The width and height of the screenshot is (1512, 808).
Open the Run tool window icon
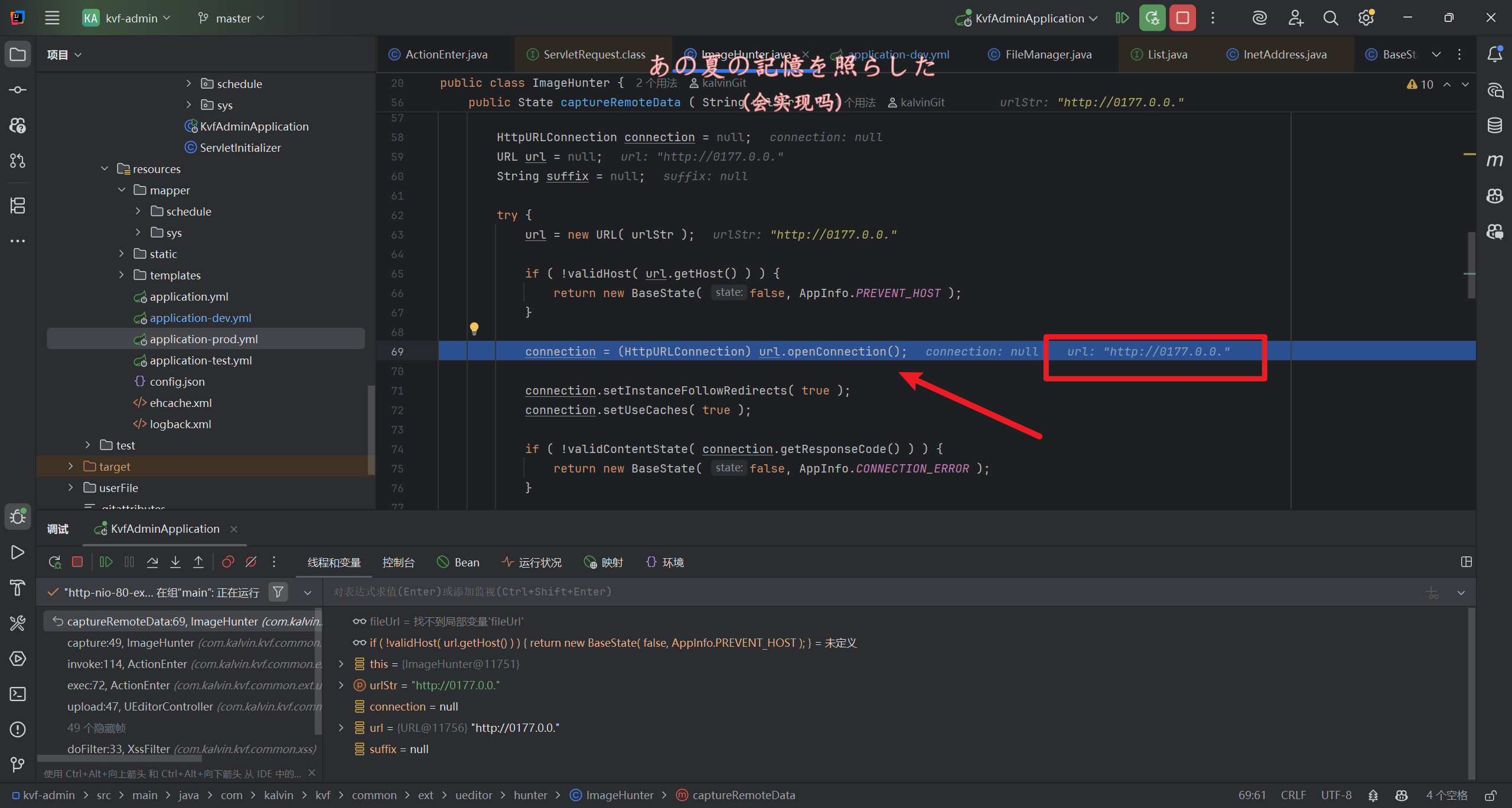point(18,552)
